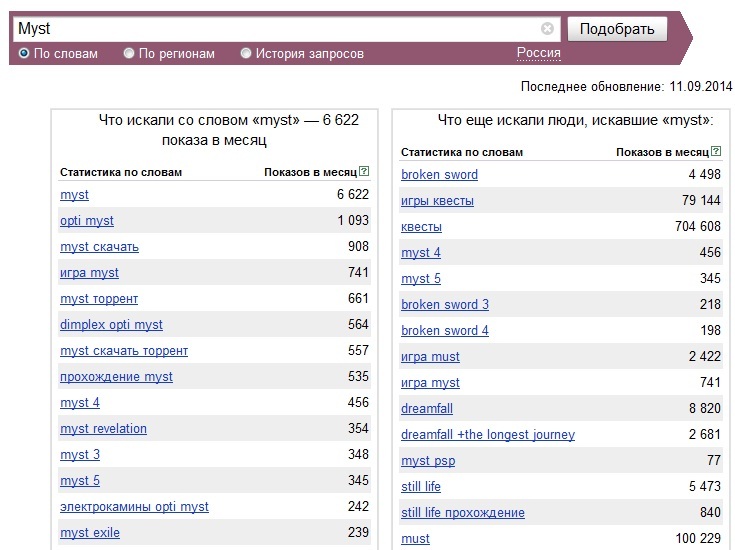Open the 'myst 3' keyword link
The height and width of the screenshot is (550, 735).
pyautogui.click(x=80, y=455)
